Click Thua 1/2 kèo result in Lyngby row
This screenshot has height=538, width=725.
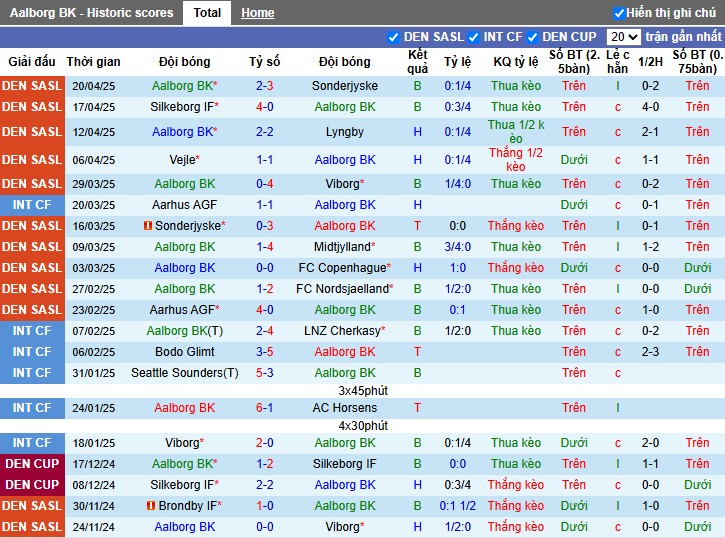click(x=516, y=132)
